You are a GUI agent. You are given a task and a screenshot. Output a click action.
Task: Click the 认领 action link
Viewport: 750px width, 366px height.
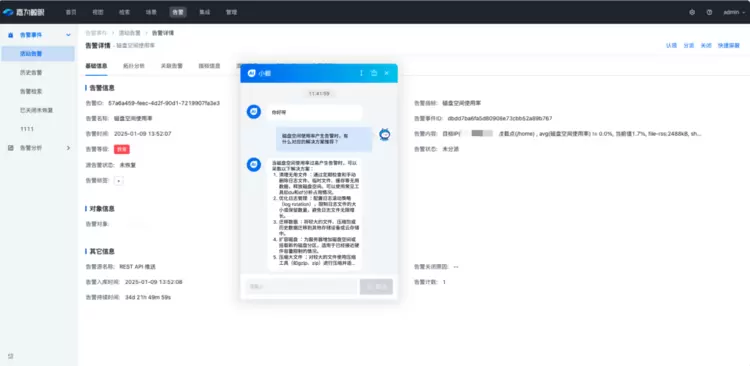pyautogui.click(x=672, y=46)
